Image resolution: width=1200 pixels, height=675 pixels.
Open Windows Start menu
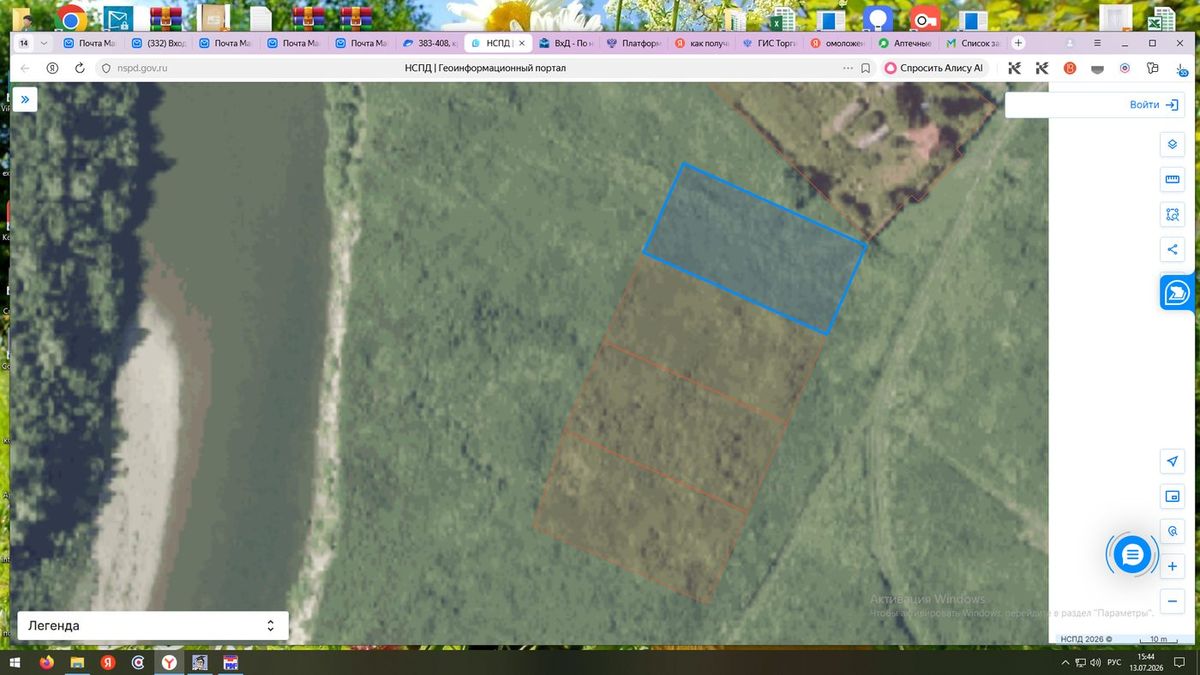[x=16, y=662]
